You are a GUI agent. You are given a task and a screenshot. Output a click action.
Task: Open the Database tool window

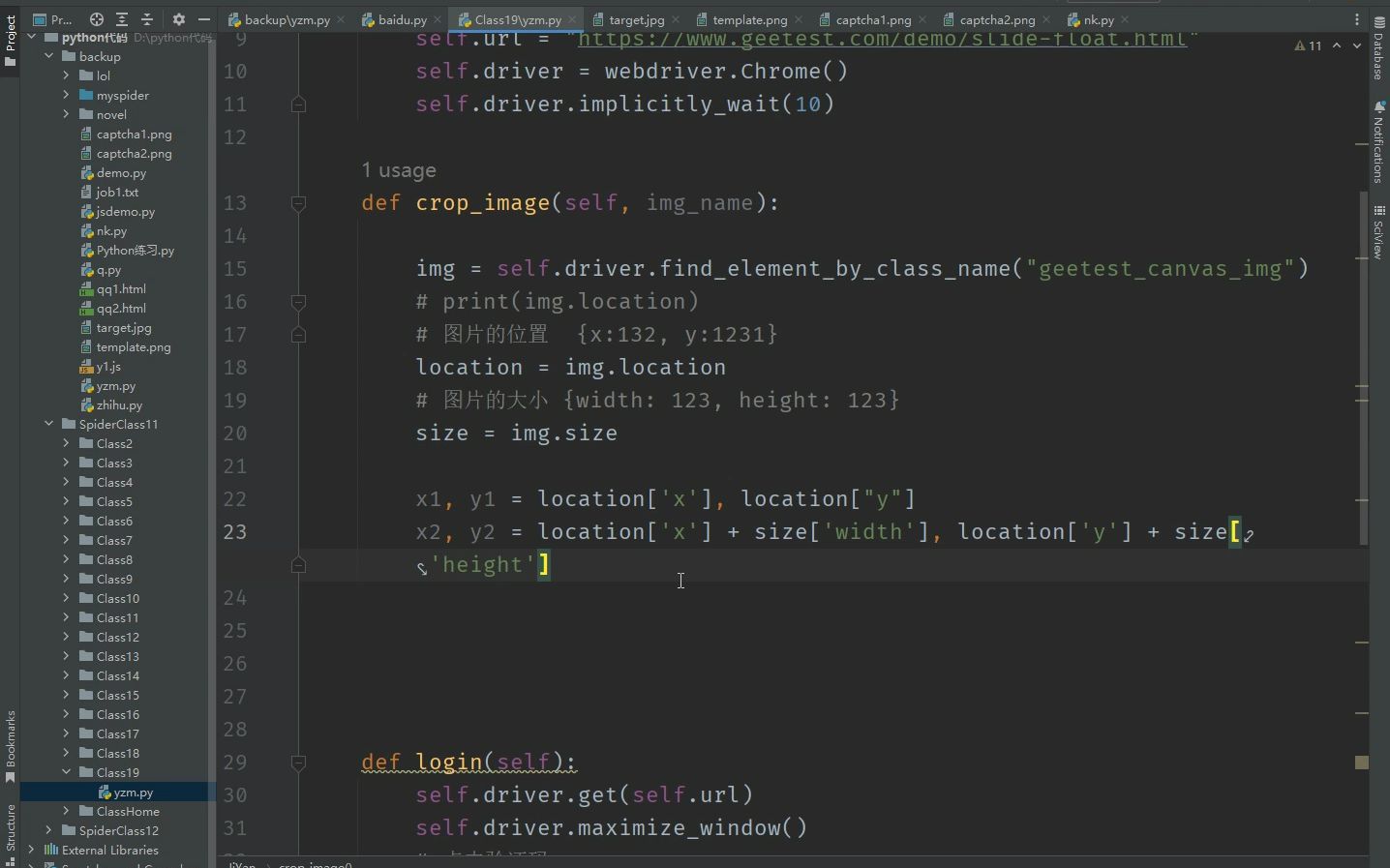[x=1378, y=48]
